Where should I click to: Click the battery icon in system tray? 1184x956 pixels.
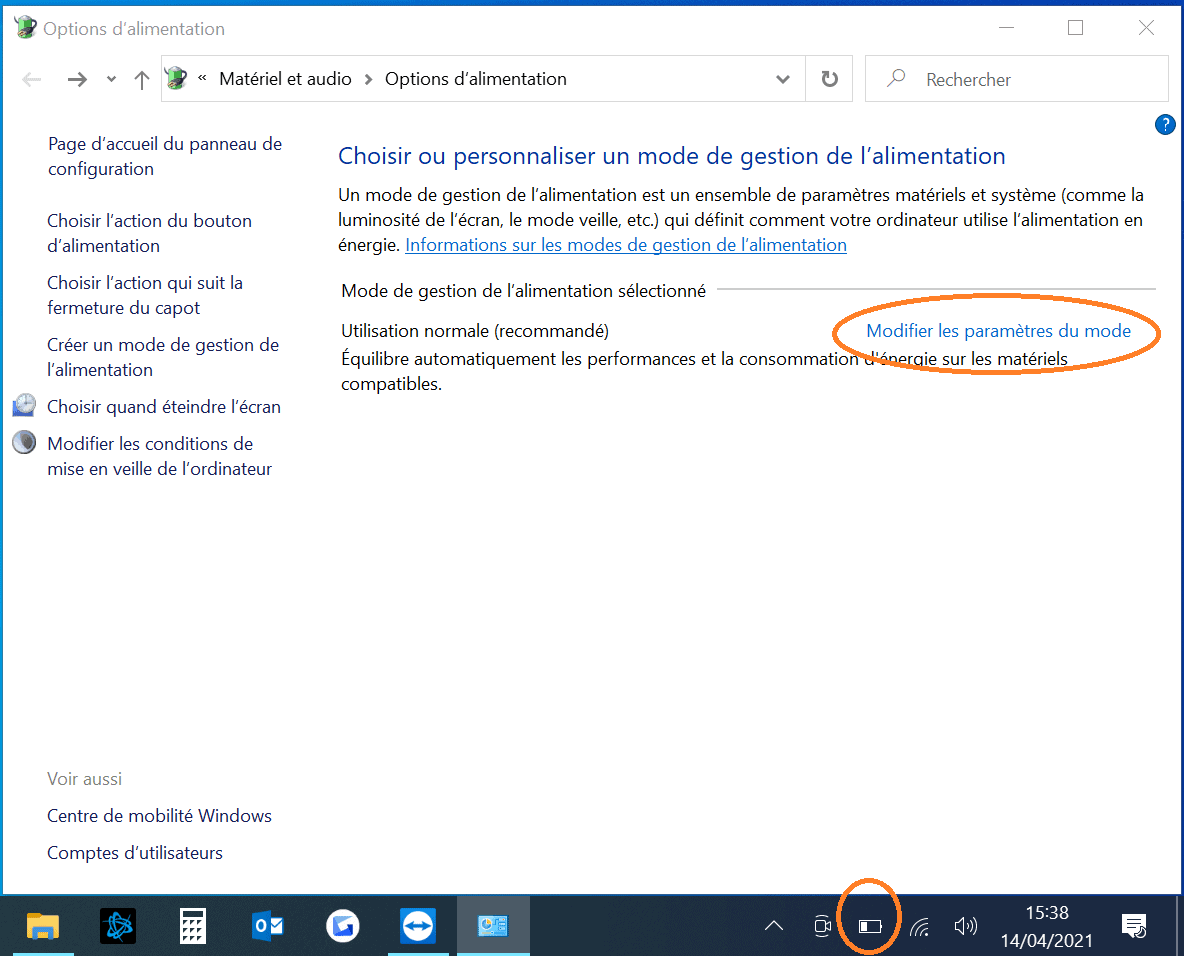pos(870,926)
